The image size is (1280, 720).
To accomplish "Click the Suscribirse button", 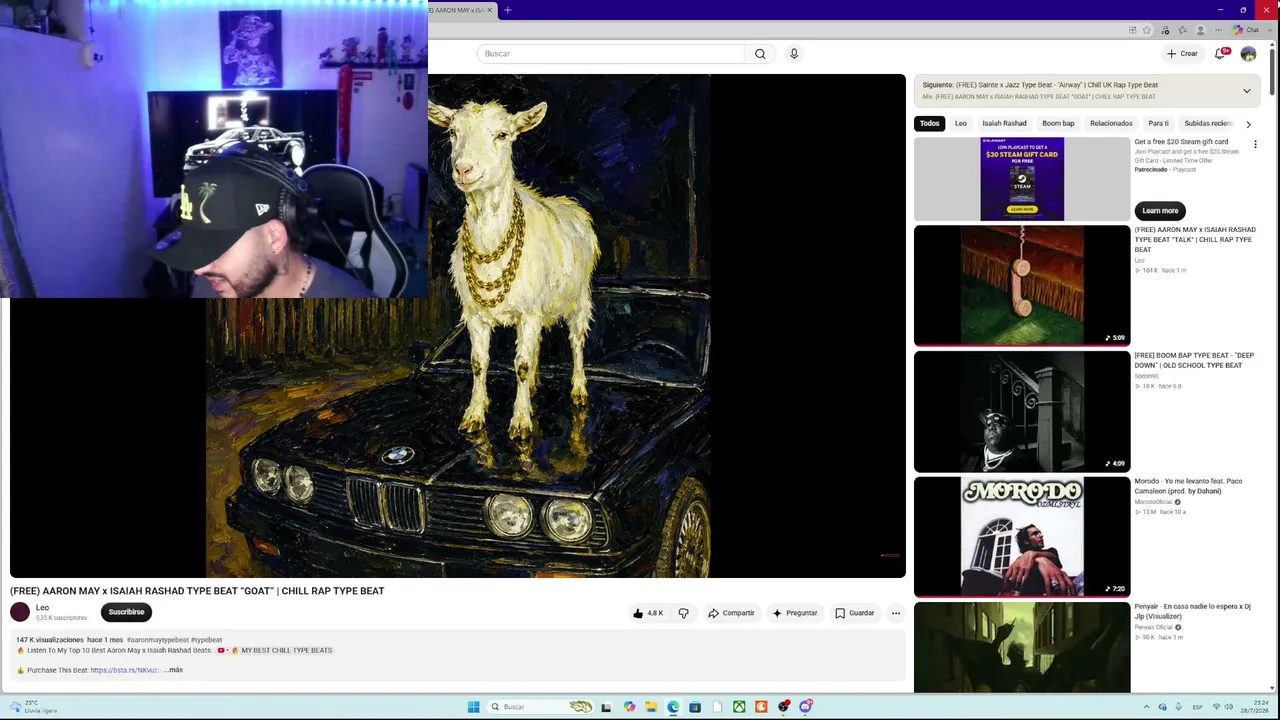I will (x=126, y=612).
